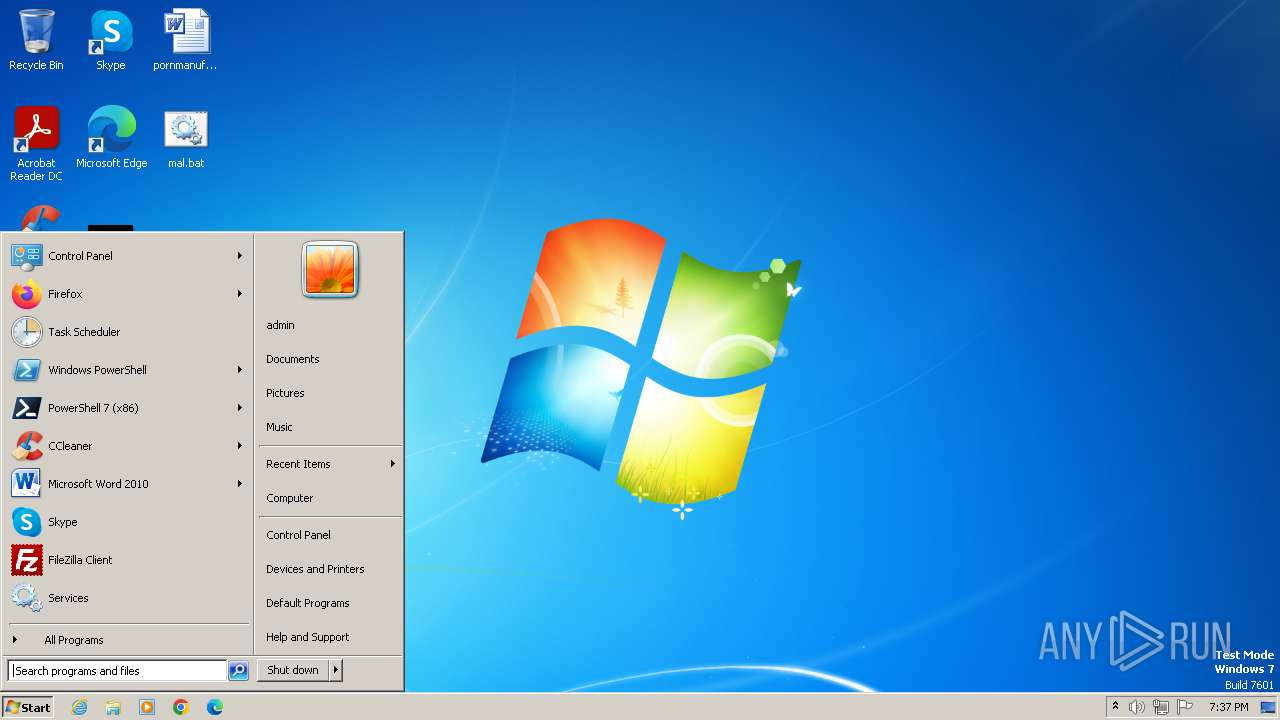The image size is (1280, 720).
Task: Open Windows Media Player on taskbar
Action: [147, 707]
